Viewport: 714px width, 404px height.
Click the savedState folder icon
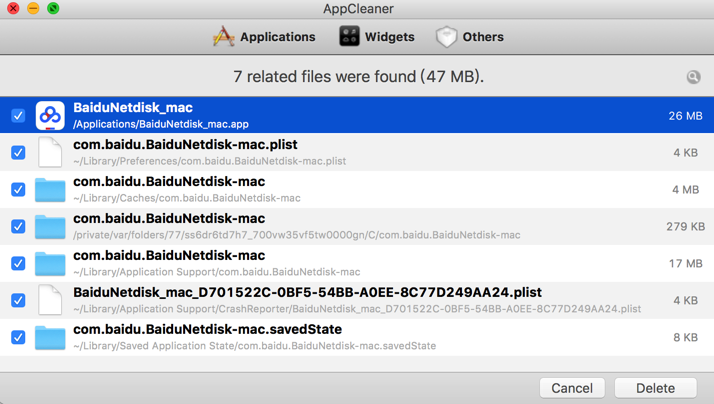(x=50, y=337)
